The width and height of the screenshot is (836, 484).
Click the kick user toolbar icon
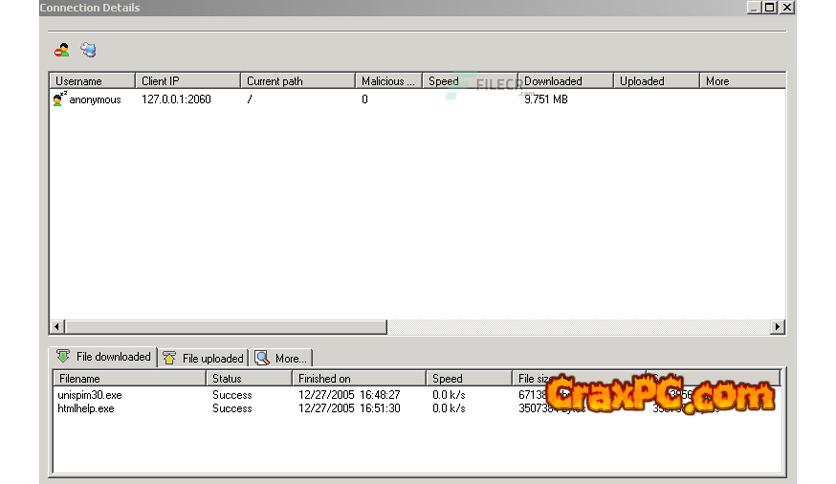click(62, 50)
